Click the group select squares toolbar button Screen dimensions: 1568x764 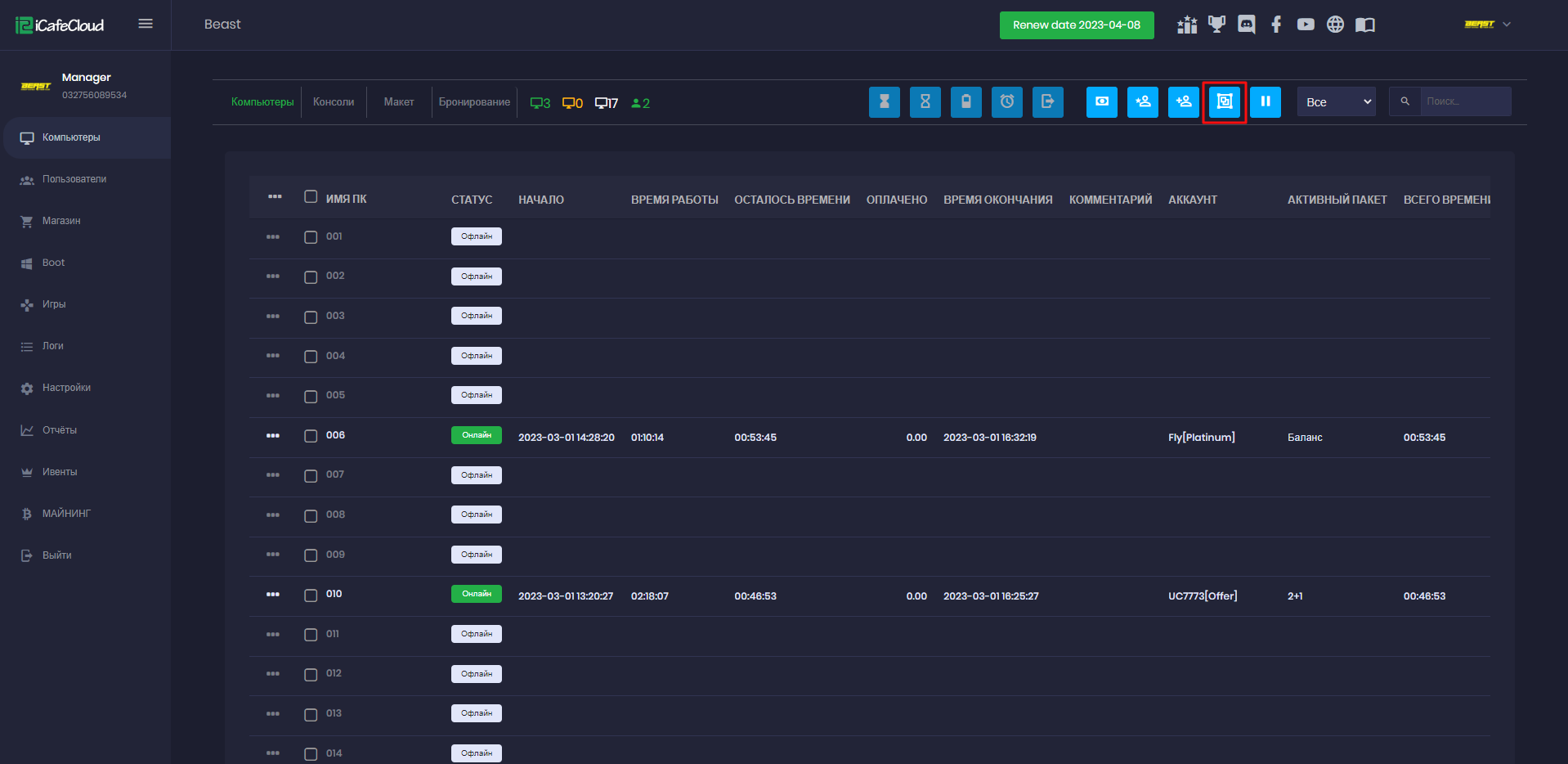(1224, 102)
